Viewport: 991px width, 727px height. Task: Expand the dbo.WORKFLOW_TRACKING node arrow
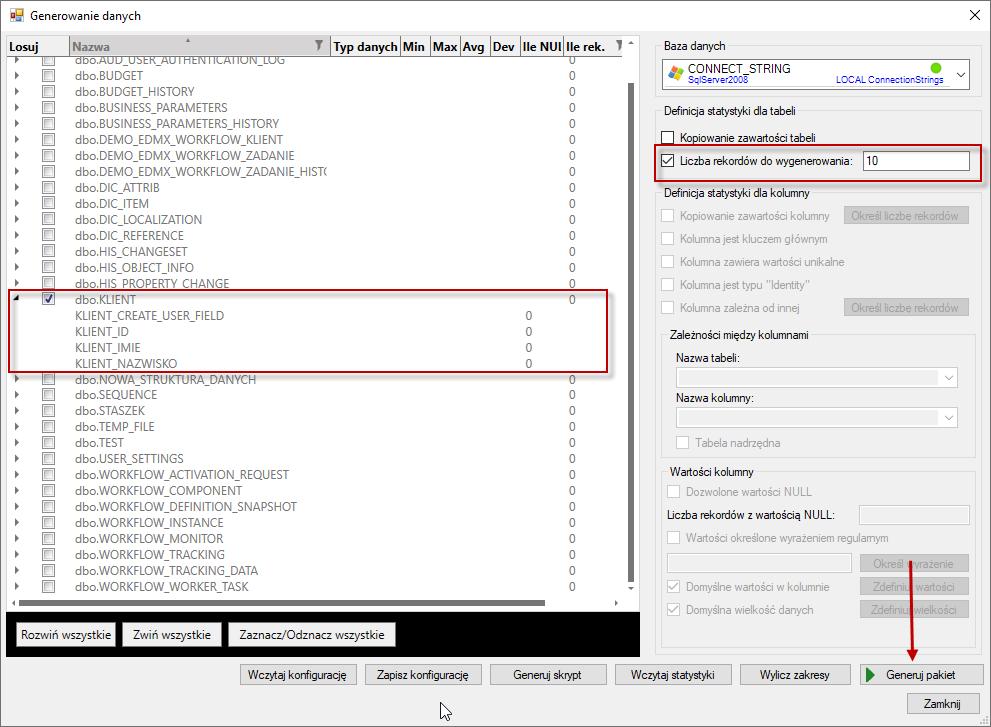[x=16, y=554]
